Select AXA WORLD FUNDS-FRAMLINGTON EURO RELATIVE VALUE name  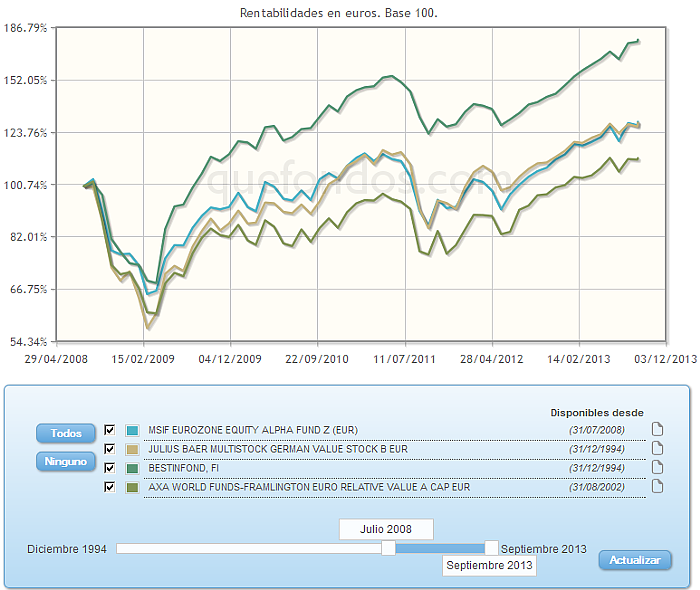click(x=309, y=487)
